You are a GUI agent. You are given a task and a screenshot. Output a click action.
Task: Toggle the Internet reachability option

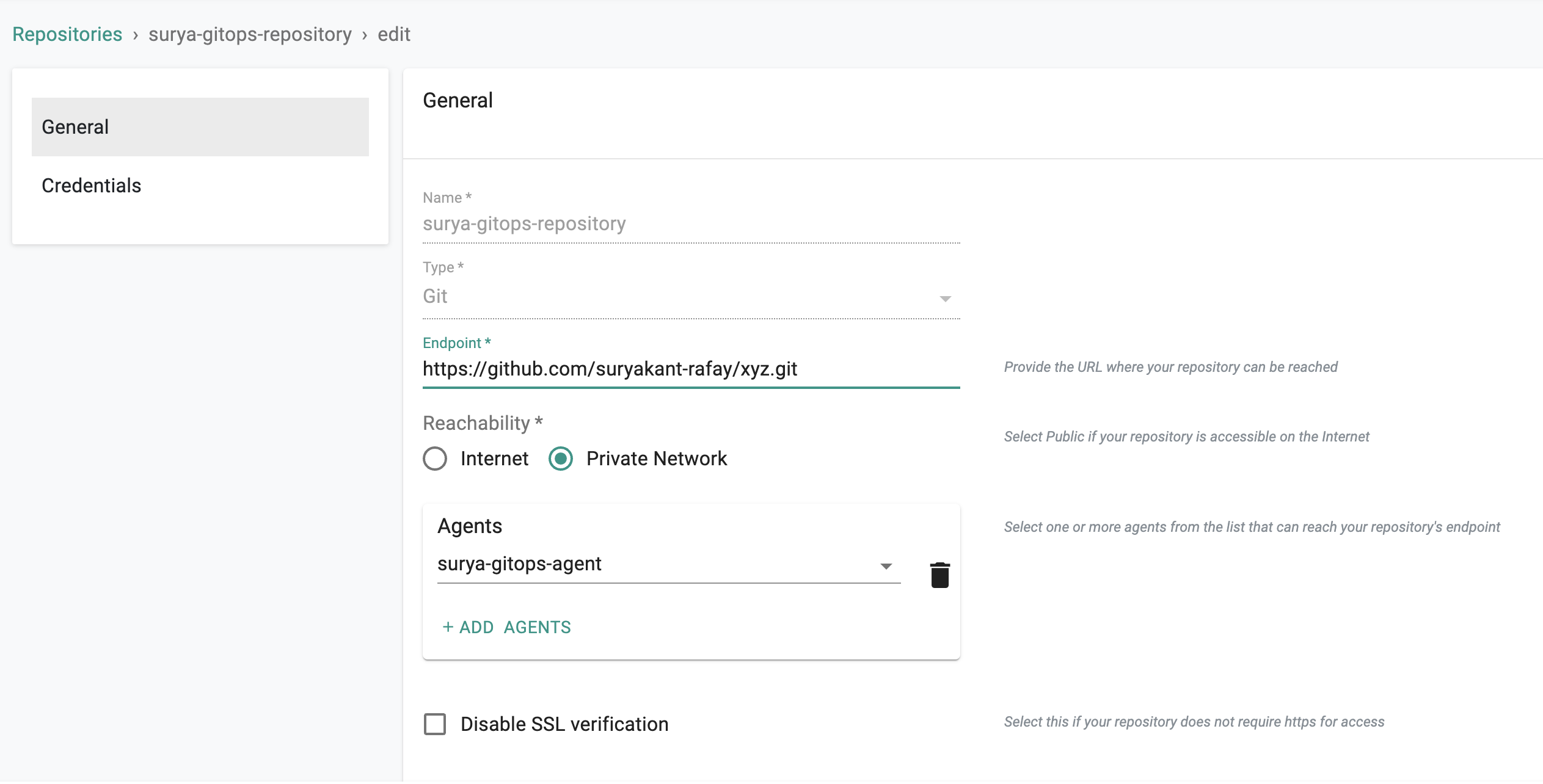(x=435, y=459)
